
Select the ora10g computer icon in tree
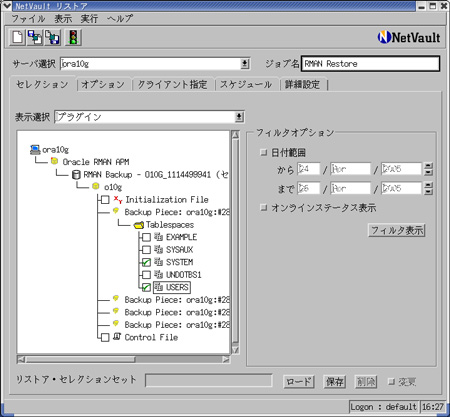35,149
